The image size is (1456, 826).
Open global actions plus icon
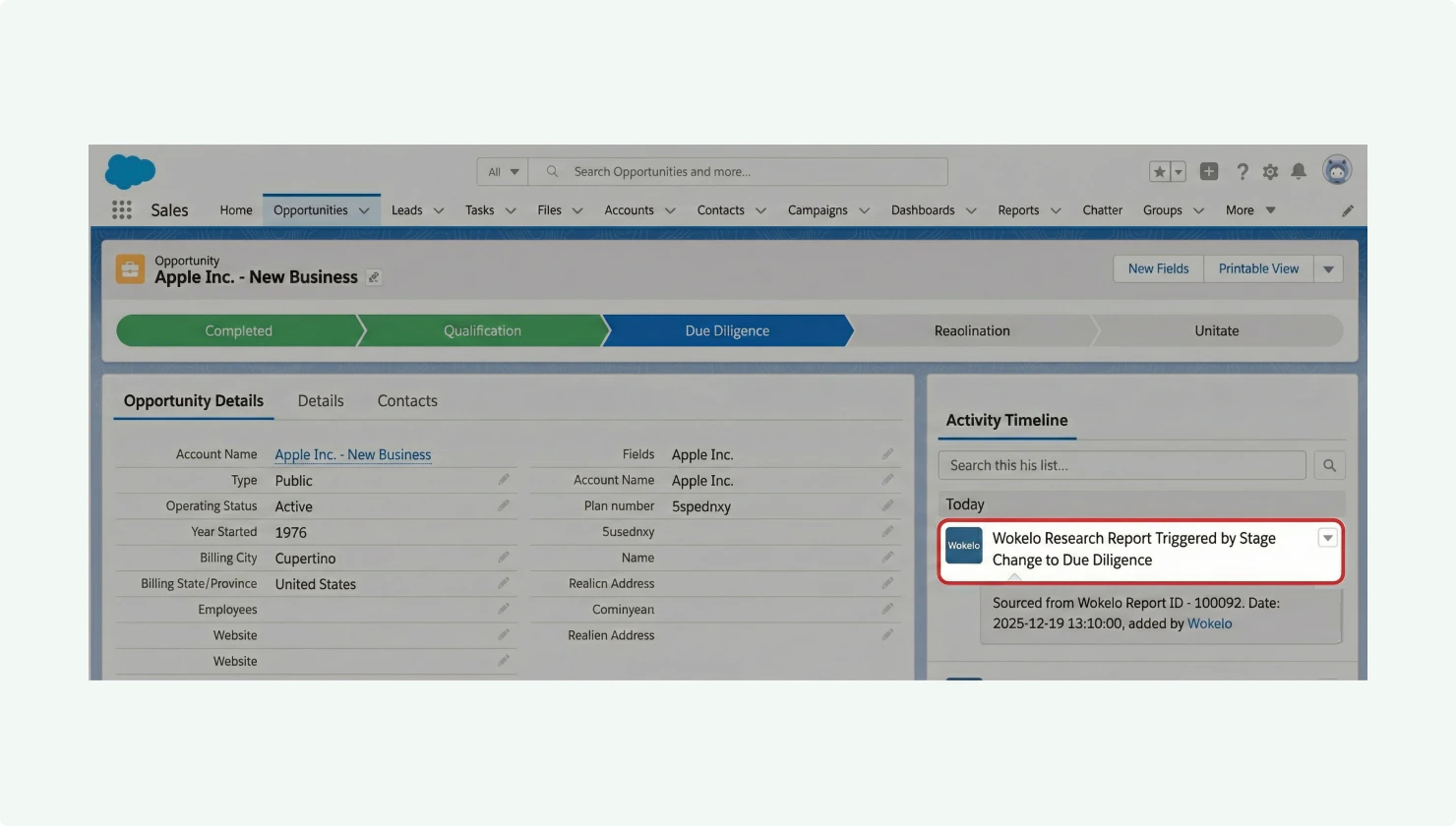click(x=1209, y=172)
